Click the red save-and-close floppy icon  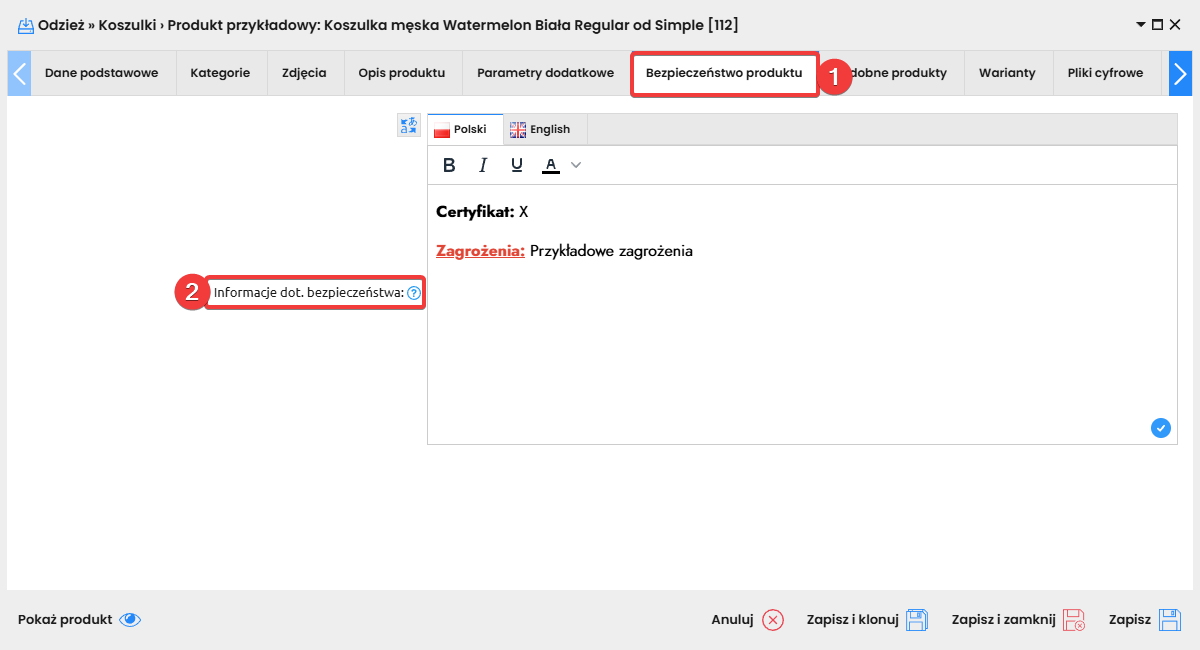(x=1074, y=620)
